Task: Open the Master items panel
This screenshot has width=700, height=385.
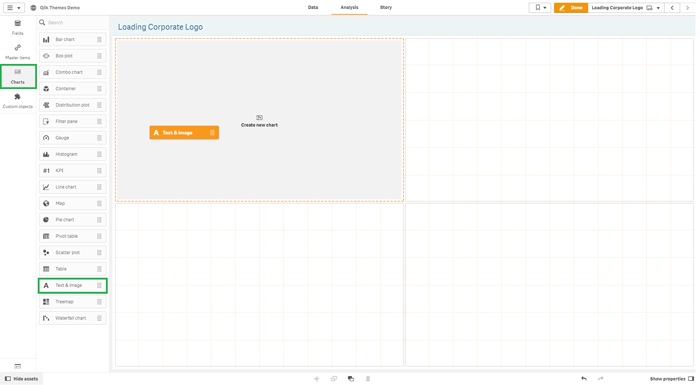Action: pos(17,52)
